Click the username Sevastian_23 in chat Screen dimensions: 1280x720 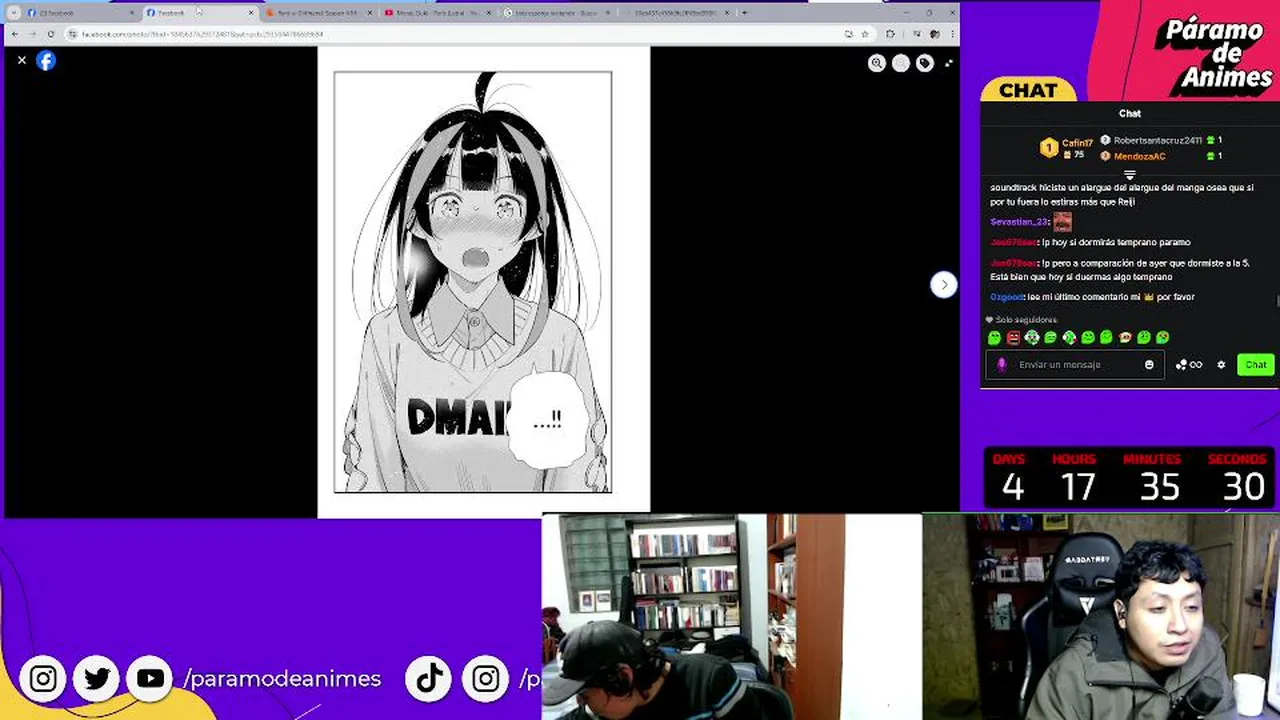[x=1019, y=222]
